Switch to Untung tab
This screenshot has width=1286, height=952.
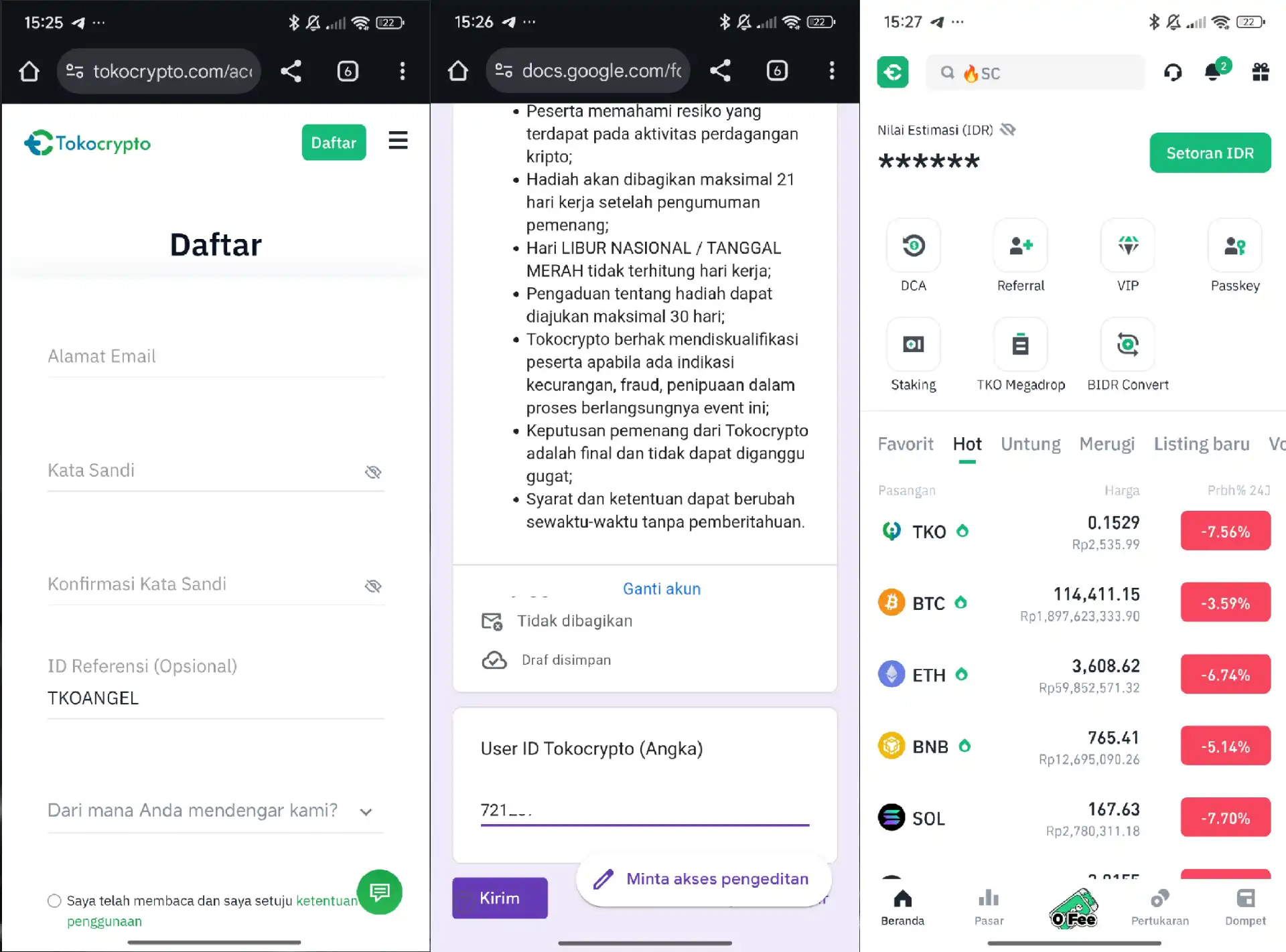coord(1031,444)
